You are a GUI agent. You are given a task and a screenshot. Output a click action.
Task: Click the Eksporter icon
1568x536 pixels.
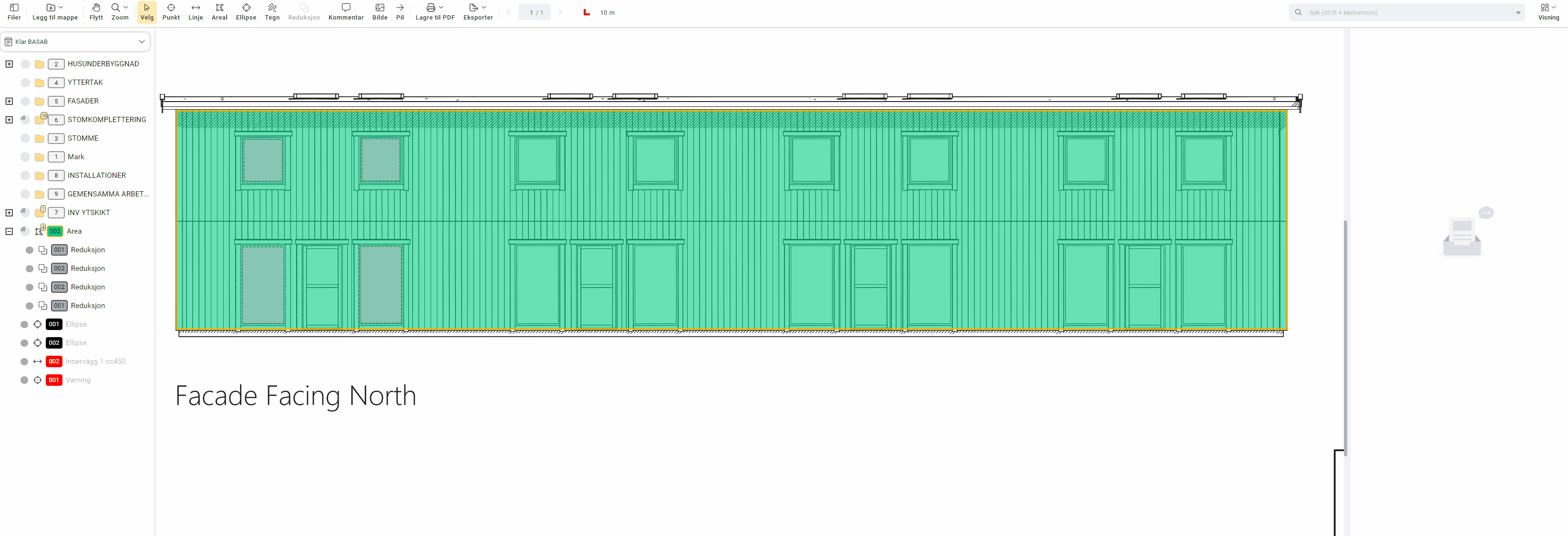coord(474,8)
